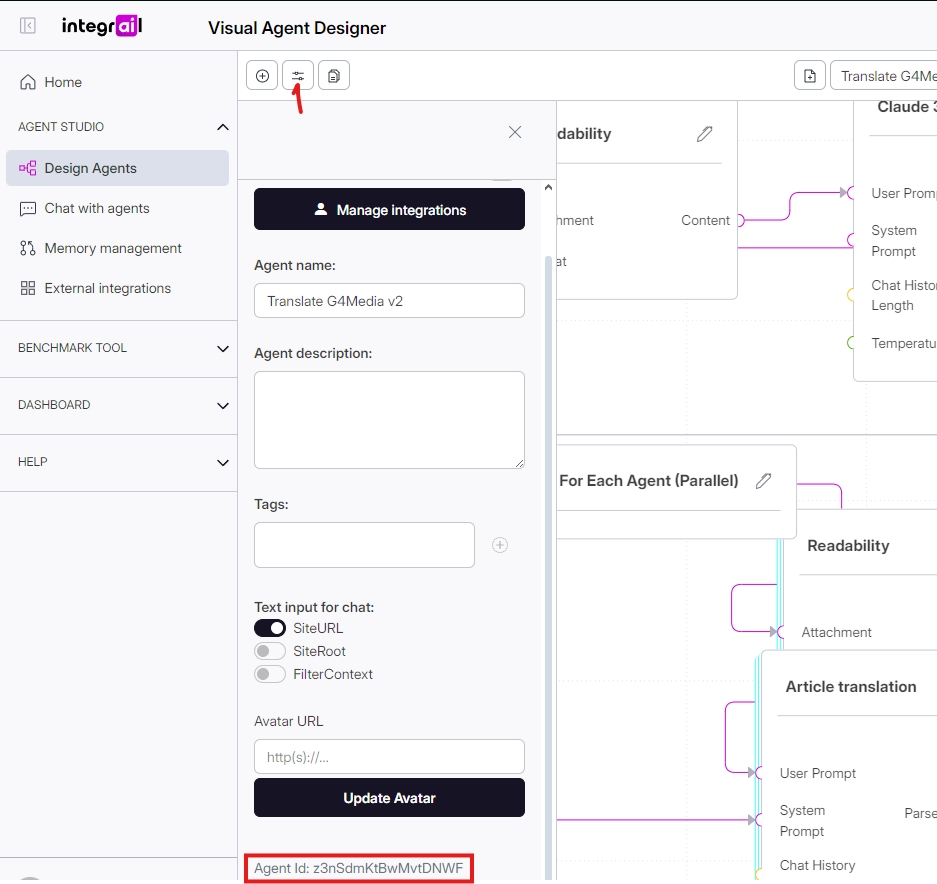Open the agent settings sliders icon
937x884 pixels.
click(x=298, y=76)
